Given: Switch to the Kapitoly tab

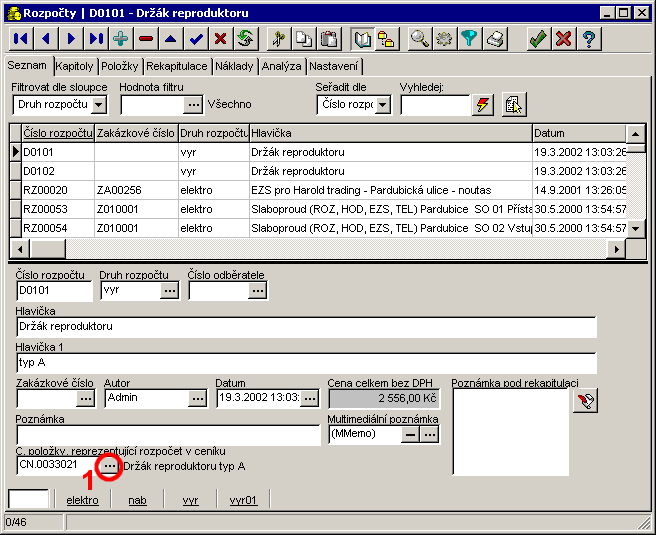Looking at the screenshot, I should click(75, 66).
